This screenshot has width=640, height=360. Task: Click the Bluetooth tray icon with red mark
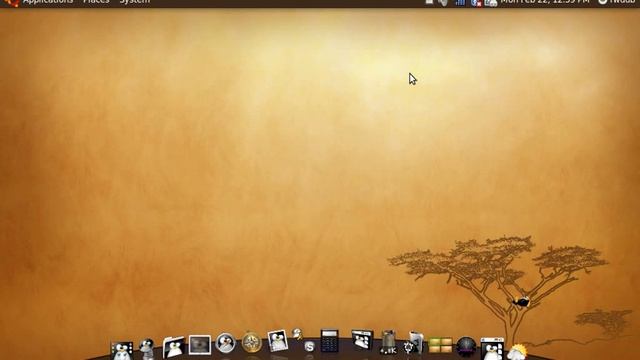tap(476, 3)
